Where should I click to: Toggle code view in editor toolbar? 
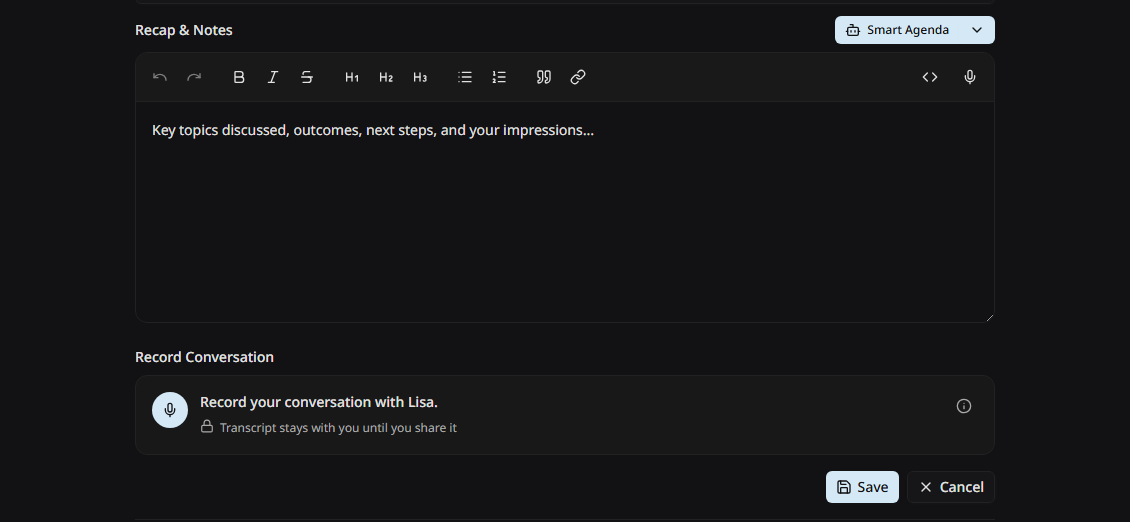(930, 77)
